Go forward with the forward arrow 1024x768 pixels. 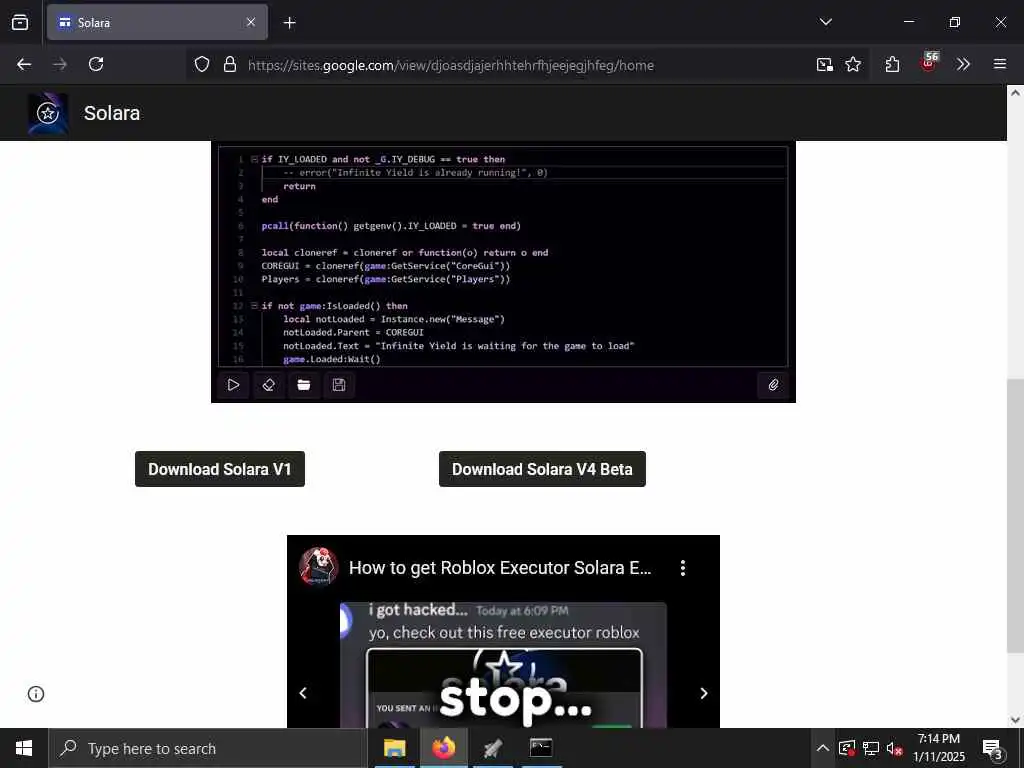coord(60,64)
